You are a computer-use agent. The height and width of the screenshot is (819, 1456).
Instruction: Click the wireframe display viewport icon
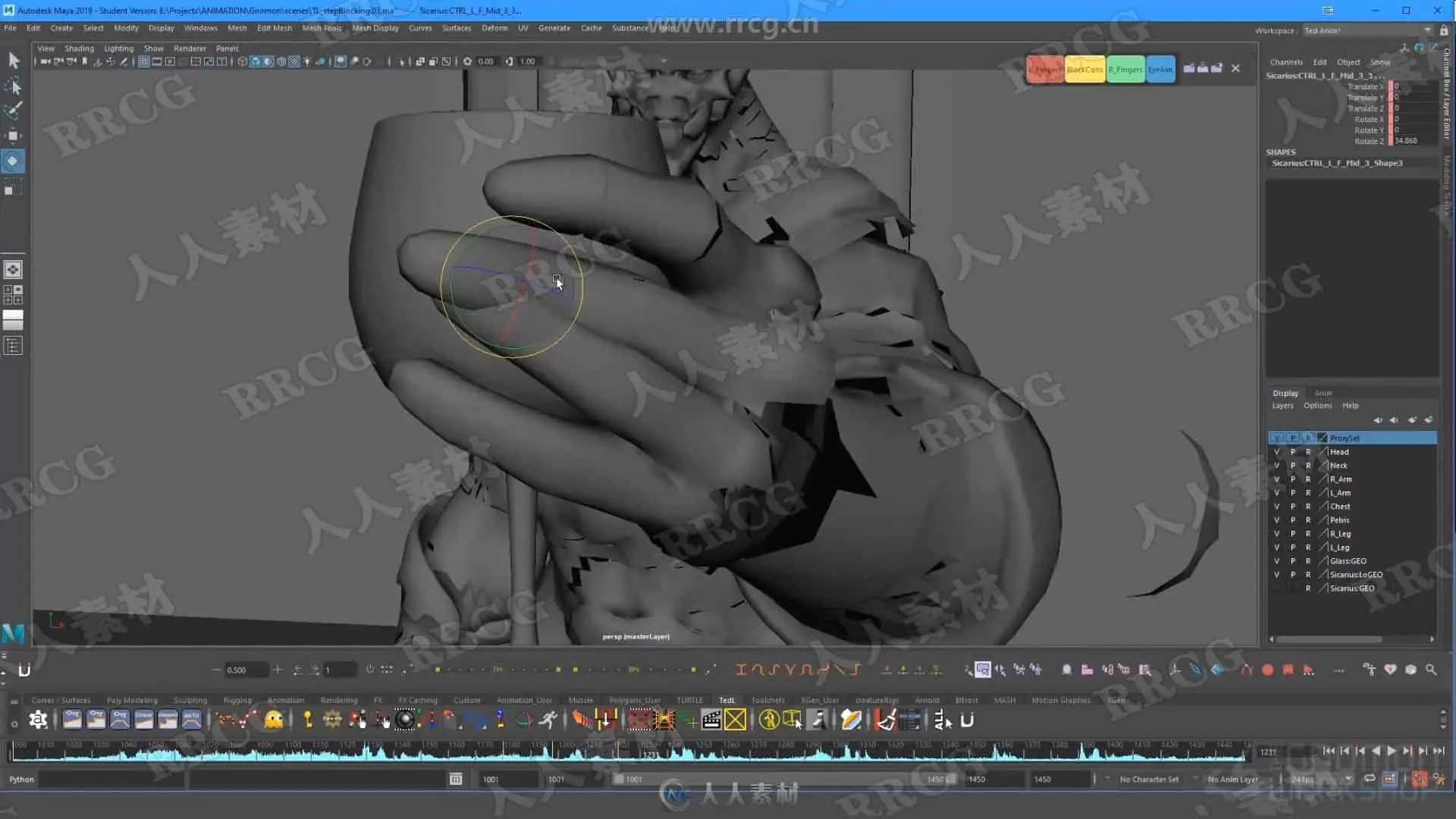[x=243, y=61]
